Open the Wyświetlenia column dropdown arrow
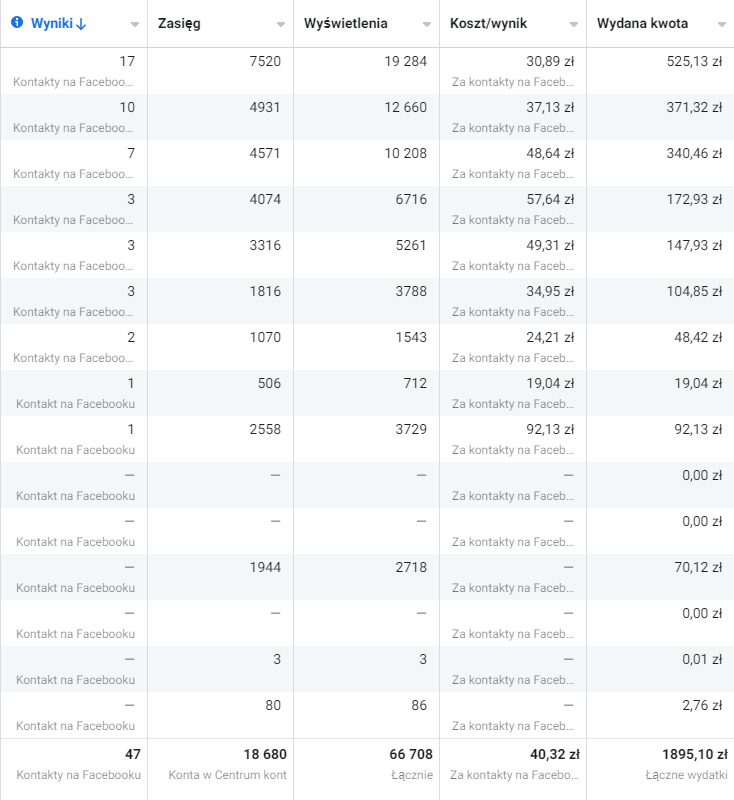734x800 pixels. (427, 24)
